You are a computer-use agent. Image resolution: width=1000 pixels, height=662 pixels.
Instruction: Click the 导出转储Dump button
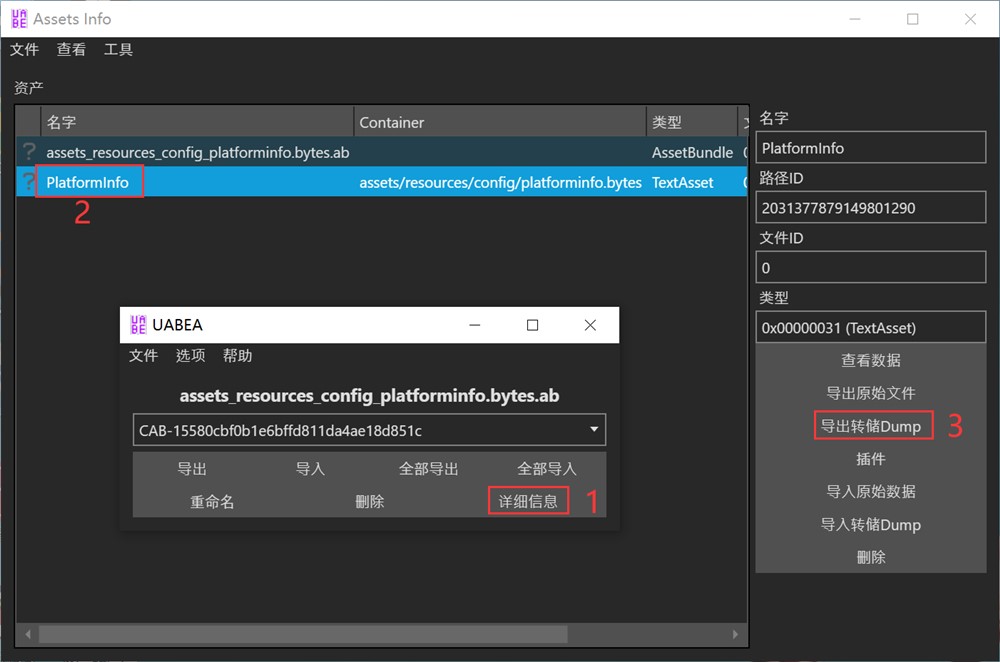coord(871,426)
